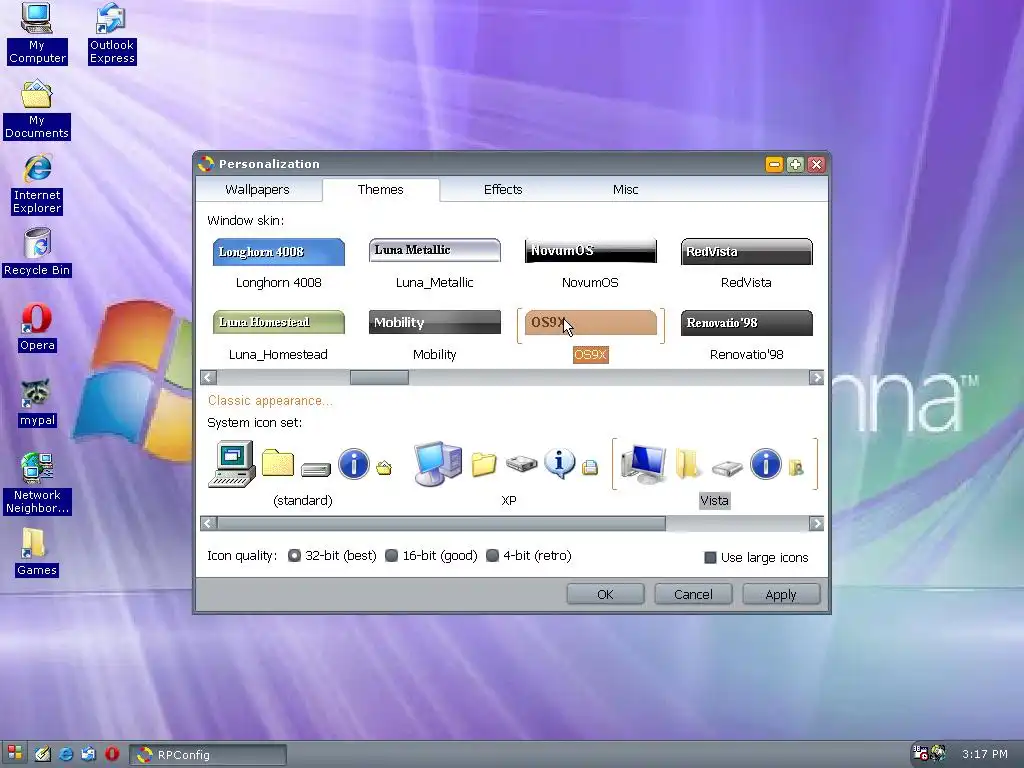Choose the RedVista window skin
The width and height of the screenshot is (1024, 768).
click(x=746, y=264)
